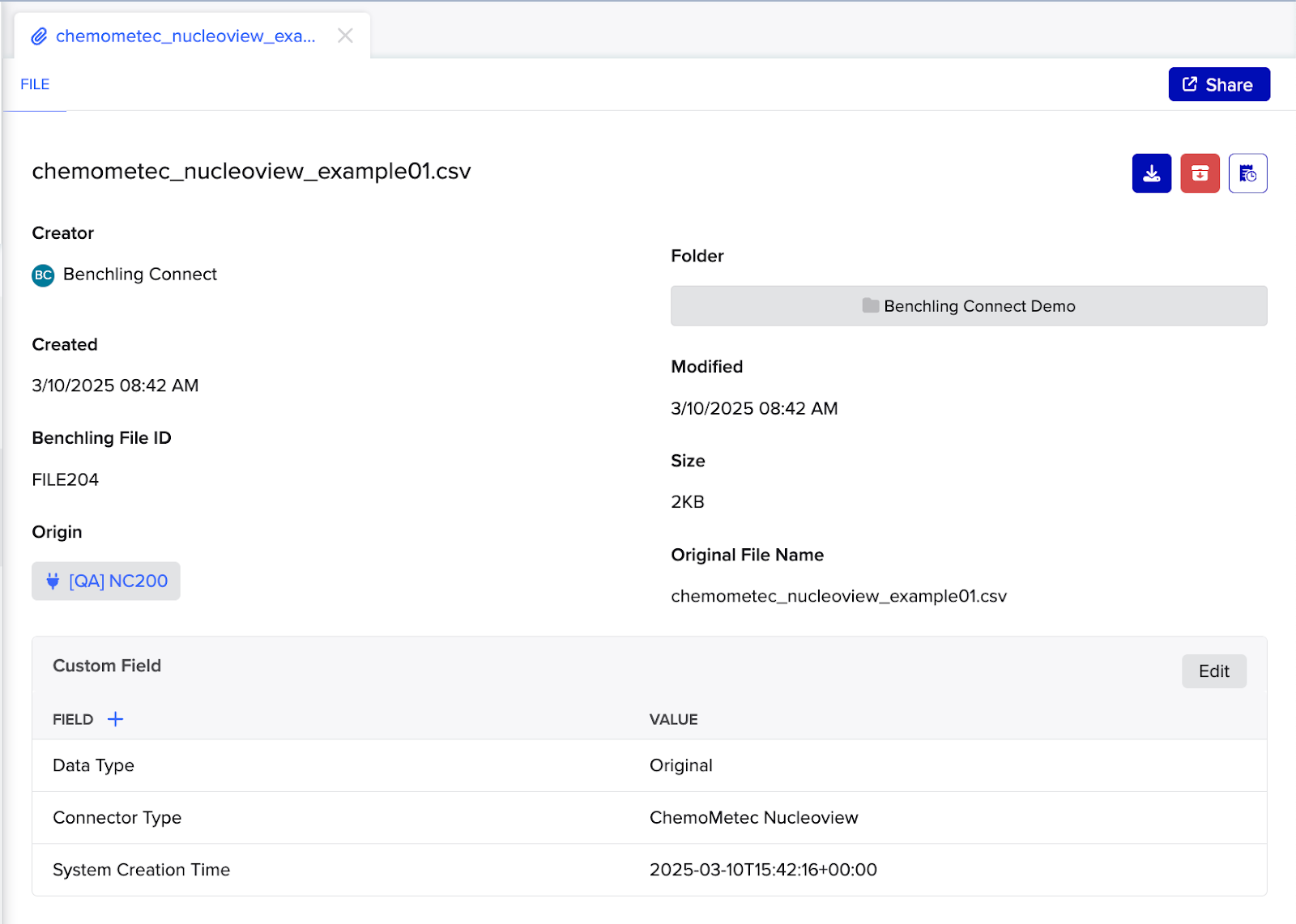This screenshot has height=924, width=1296.
Task: Click the VALUE column header
Action: (x=674, y=719)
